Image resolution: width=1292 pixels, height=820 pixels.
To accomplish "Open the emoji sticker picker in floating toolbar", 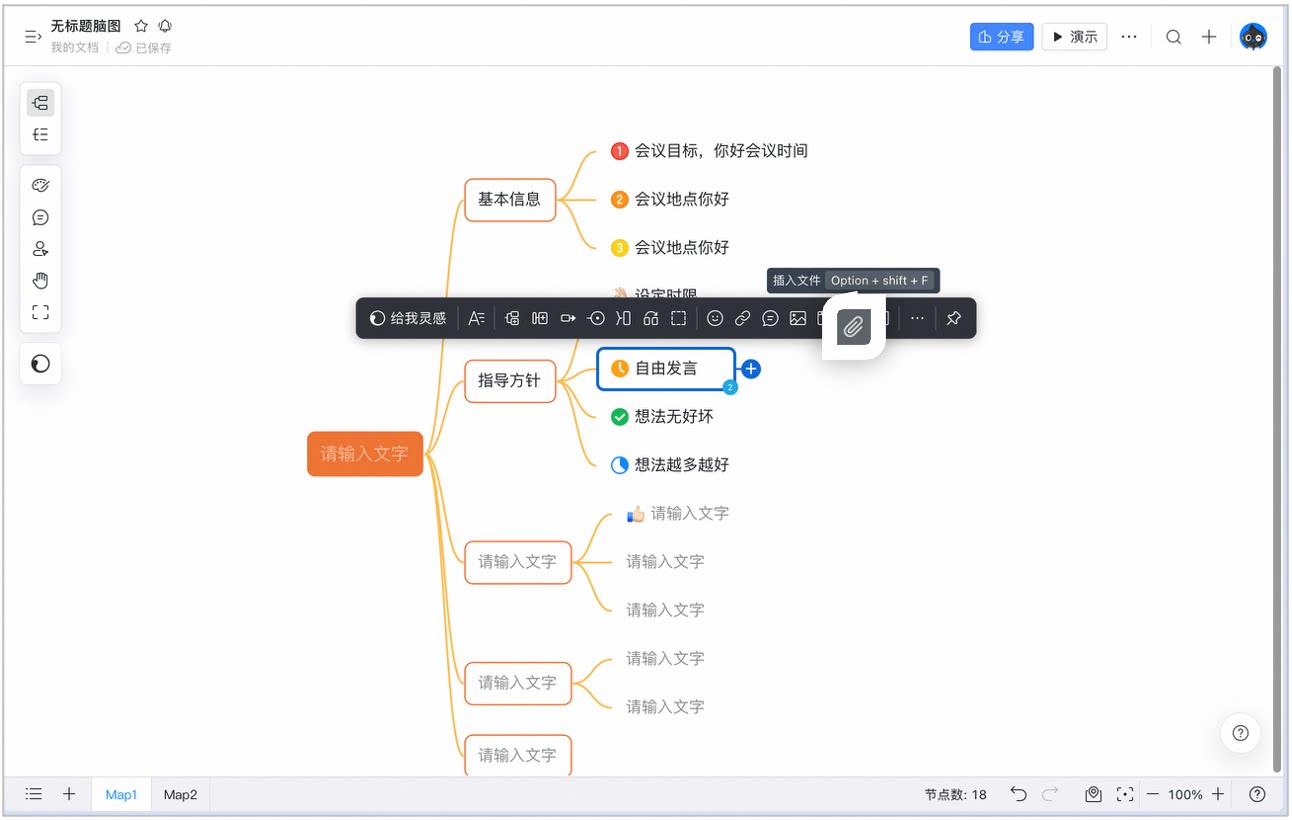I will (x=715, y=318).
